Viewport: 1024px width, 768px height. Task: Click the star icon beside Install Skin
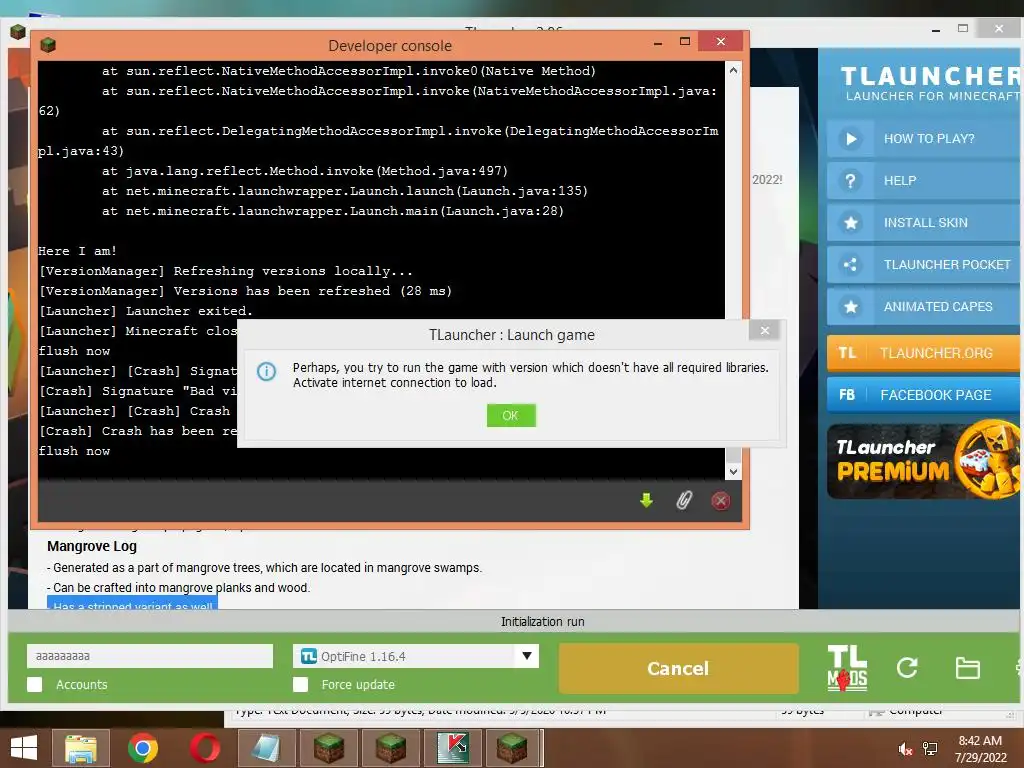850,223
